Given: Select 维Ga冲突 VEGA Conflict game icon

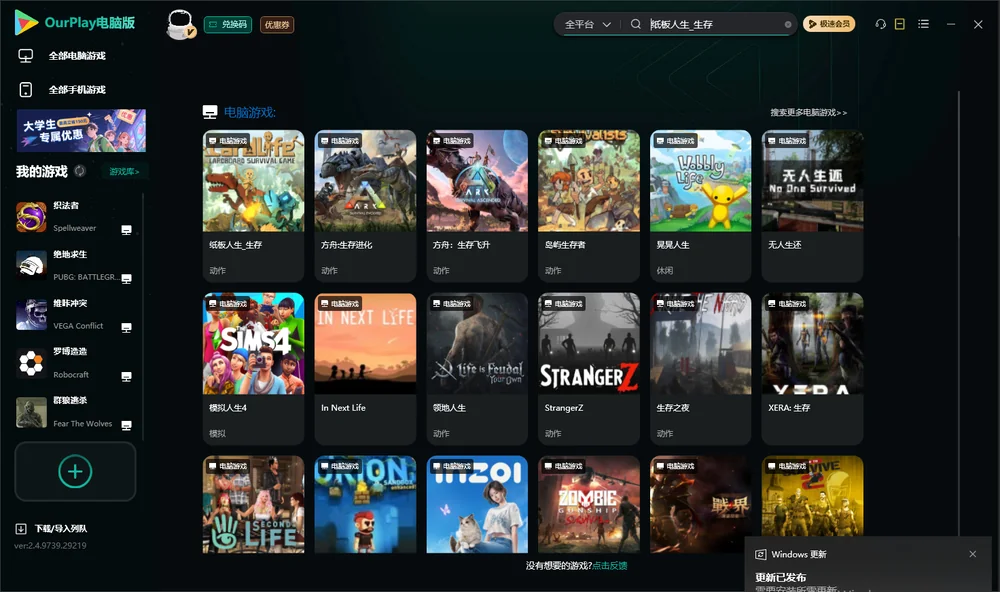Looking at the screenshot, I should coord(31,314).
